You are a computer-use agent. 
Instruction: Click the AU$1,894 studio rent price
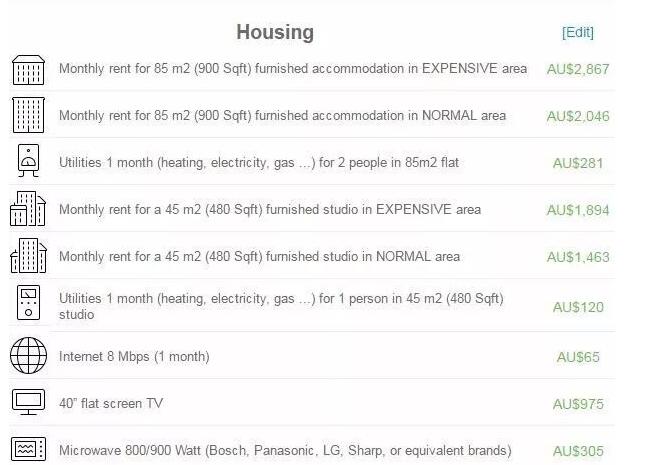(577, 210)
